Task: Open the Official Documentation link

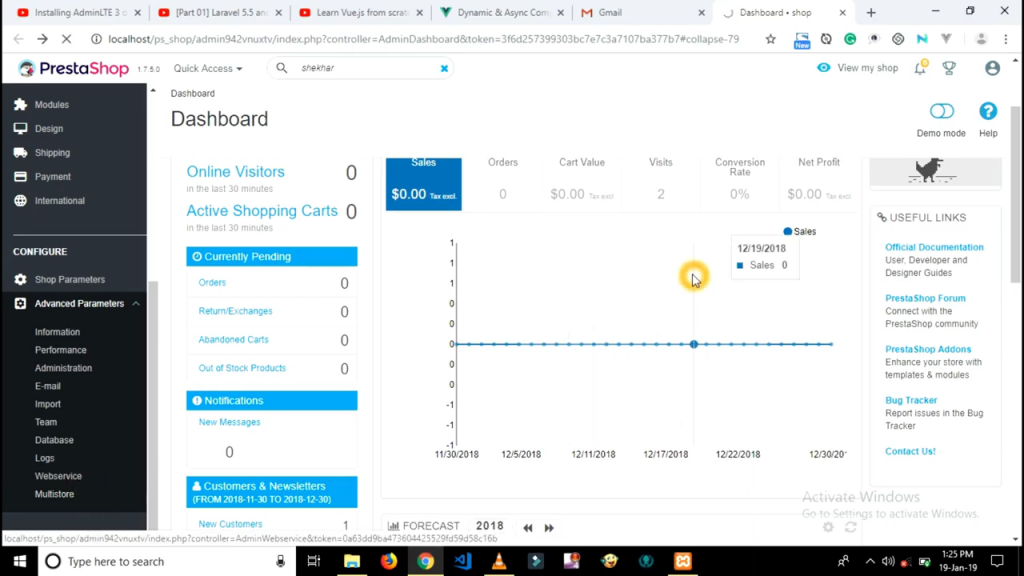Action: point(934,247)
